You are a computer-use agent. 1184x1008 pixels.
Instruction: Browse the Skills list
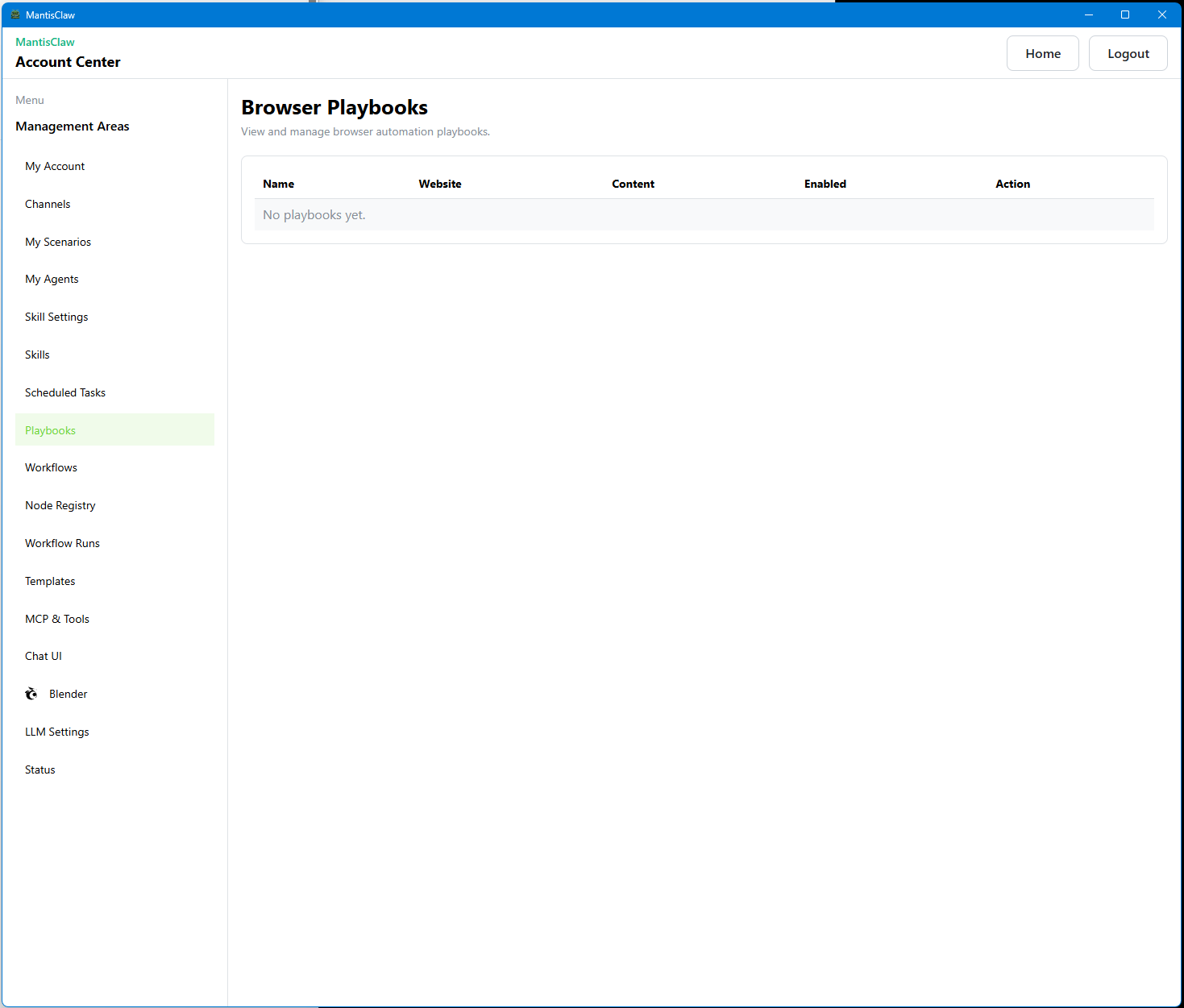point(37,354)
